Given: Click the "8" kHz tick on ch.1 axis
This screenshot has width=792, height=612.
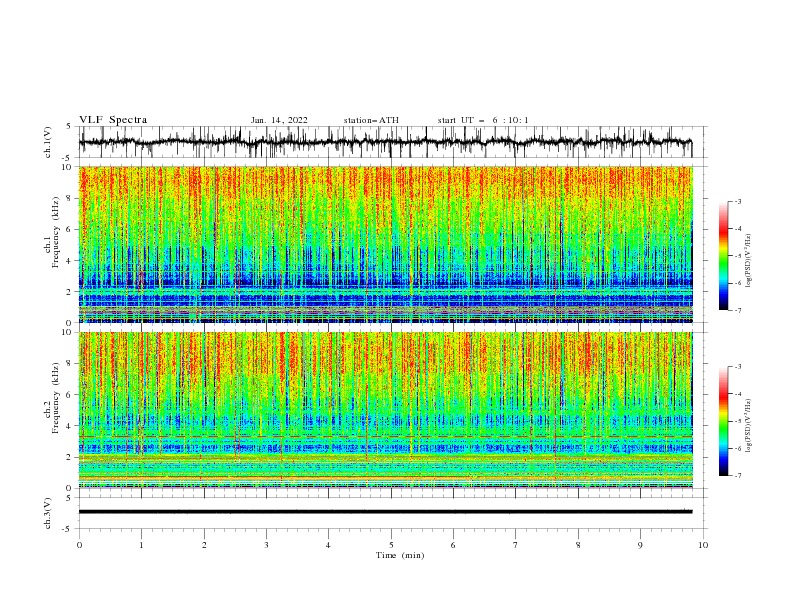Looking at the screenshot, I should [x=70, y=198].
